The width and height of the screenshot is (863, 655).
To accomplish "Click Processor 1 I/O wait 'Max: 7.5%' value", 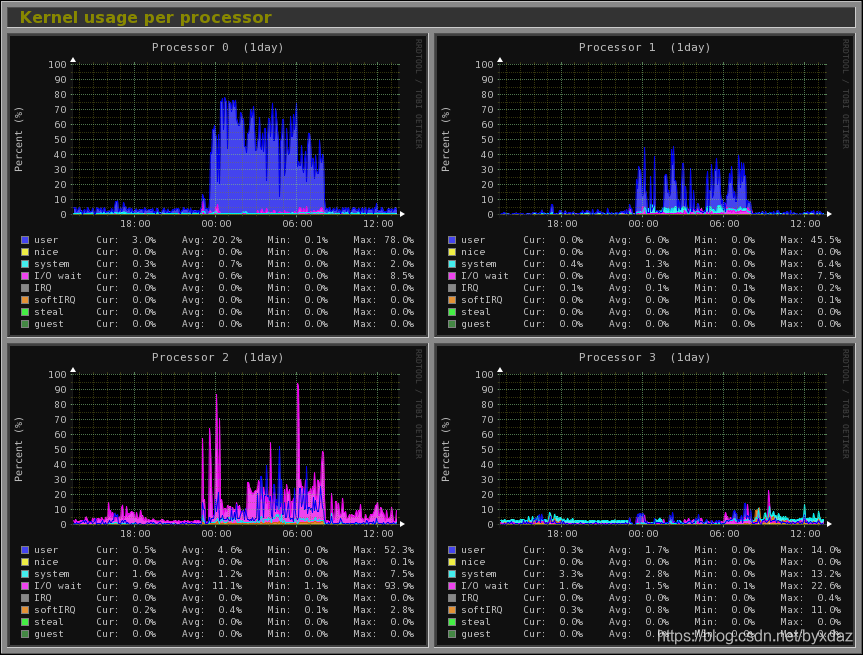I will tap(811, 276).
